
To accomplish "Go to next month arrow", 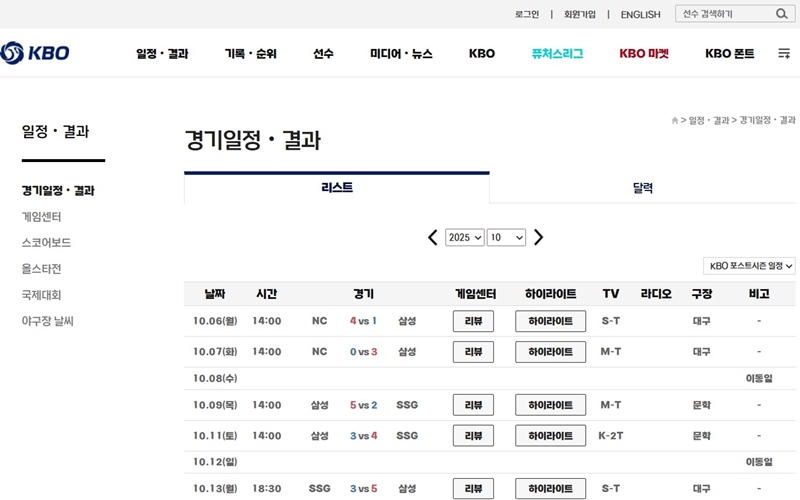I will [538, 237].
